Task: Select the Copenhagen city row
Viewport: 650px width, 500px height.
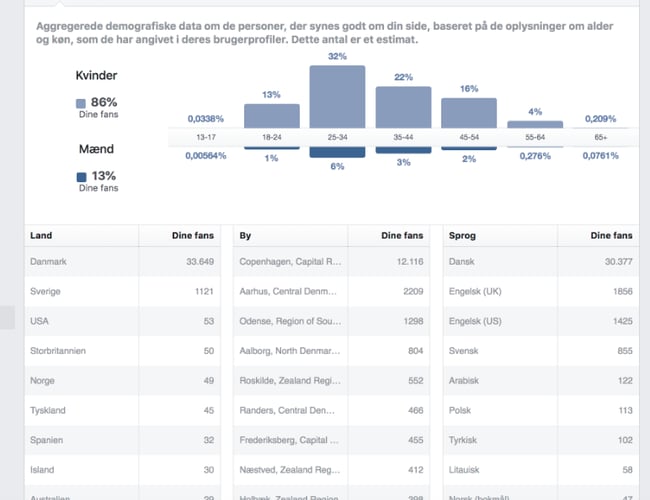Action: 333,262
